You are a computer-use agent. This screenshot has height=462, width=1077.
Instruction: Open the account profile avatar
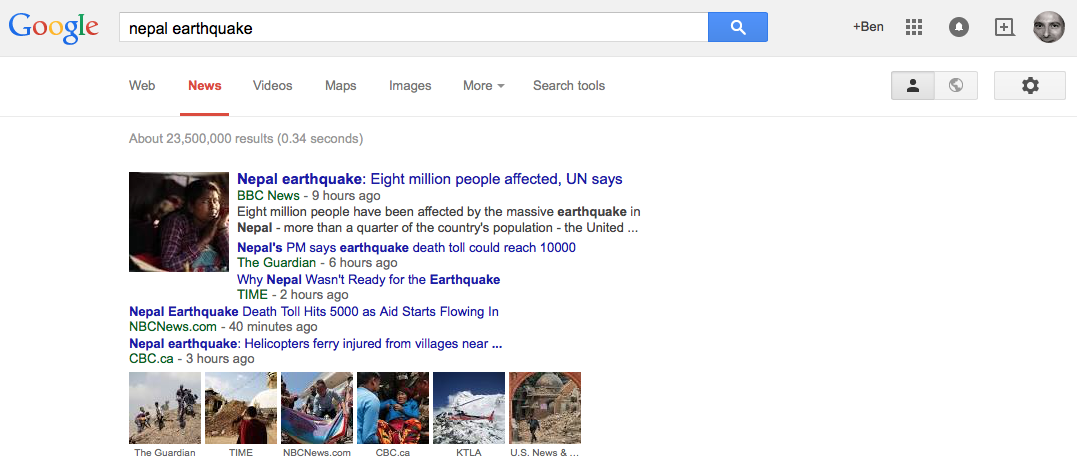click(1048, 28)
